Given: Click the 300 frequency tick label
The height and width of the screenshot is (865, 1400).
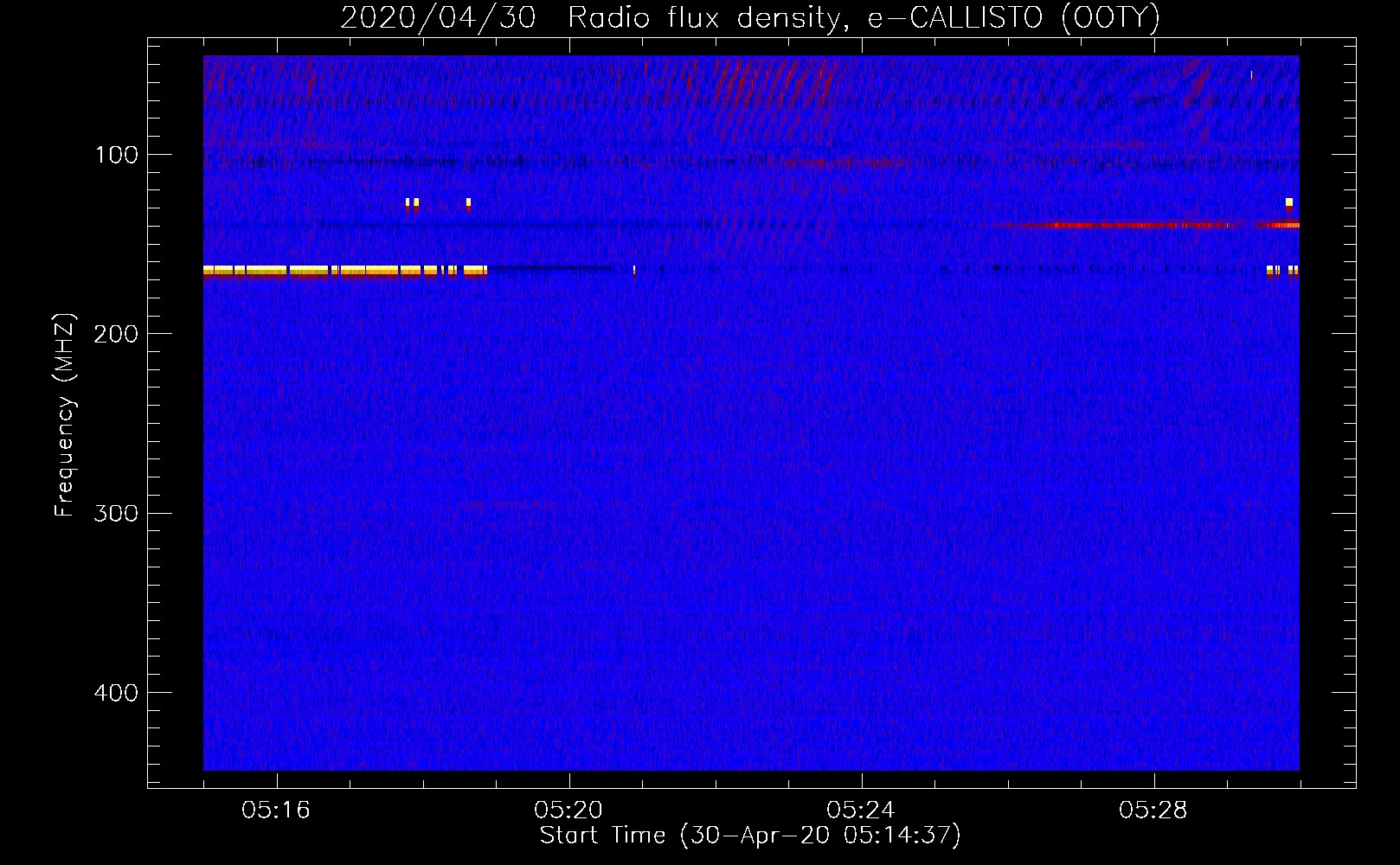Looking at the screenshot, I should [117, 513].
